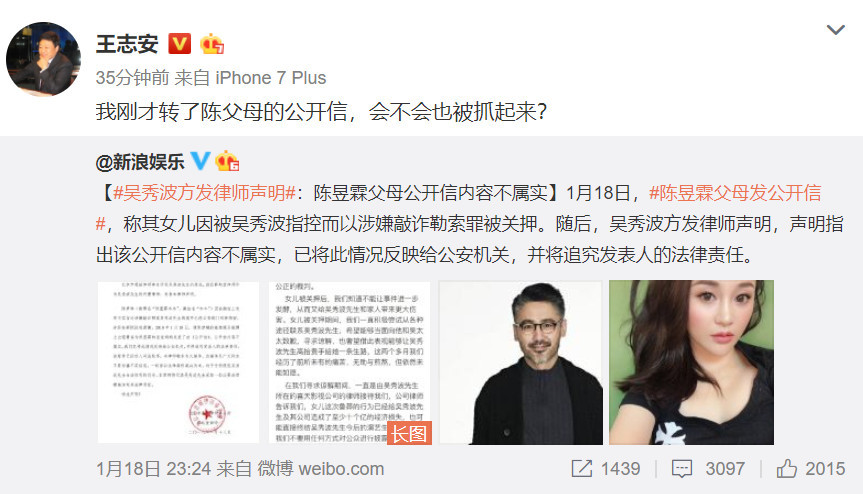Open 王志安 username link
Screen dimensions: 863x494
pos(127,44)
